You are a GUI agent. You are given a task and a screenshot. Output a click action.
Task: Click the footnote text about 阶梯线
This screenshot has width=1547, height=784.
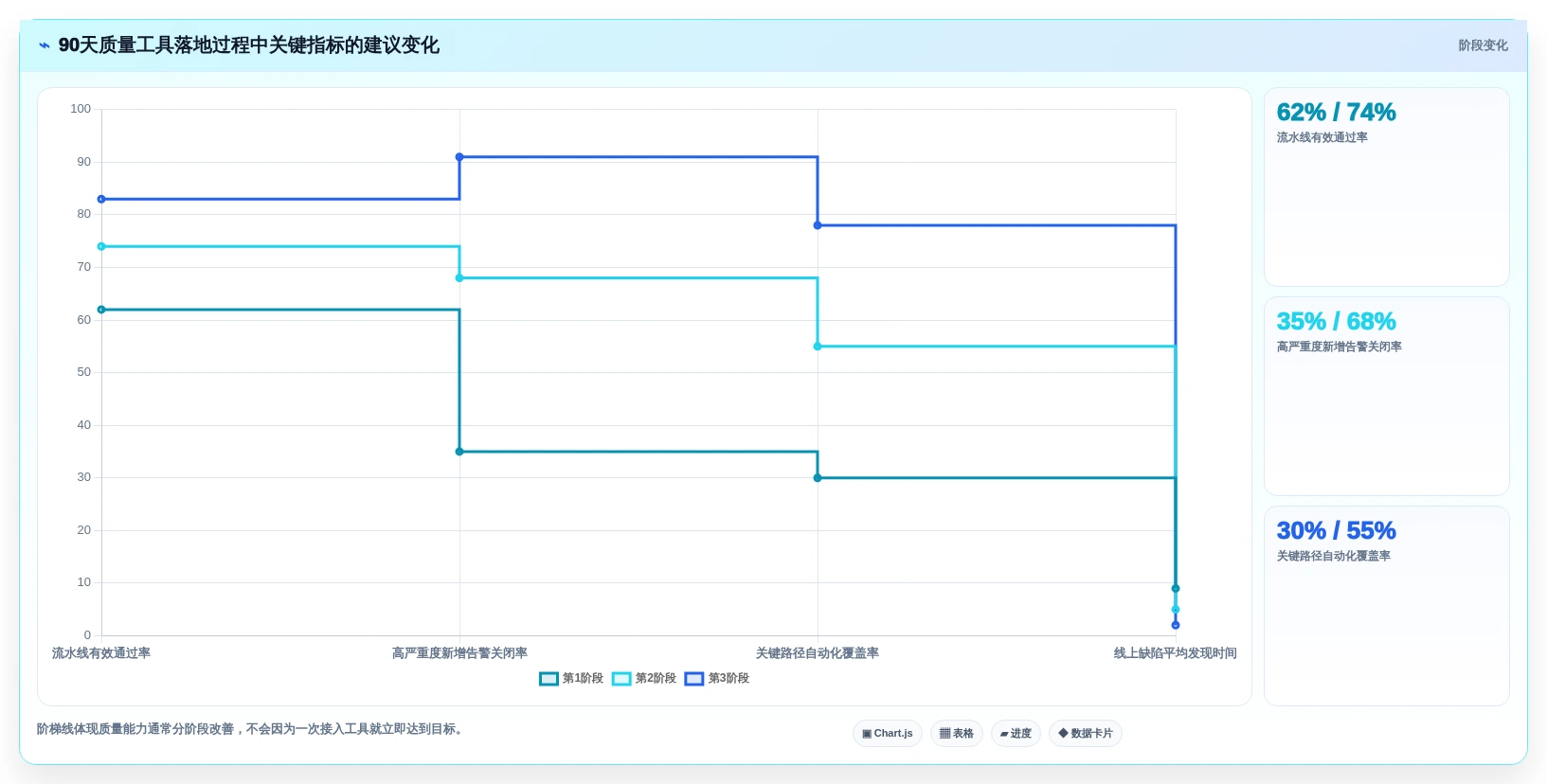(252, 729)
